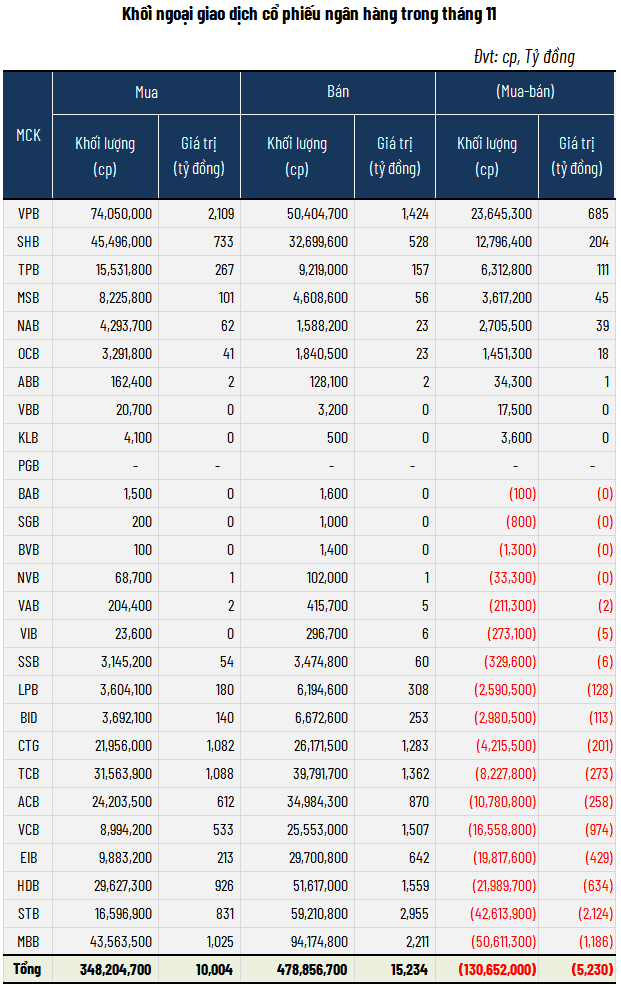
Task: Select the SHB ticker cell
Action: pyautogui.click(x=28, y=241)
